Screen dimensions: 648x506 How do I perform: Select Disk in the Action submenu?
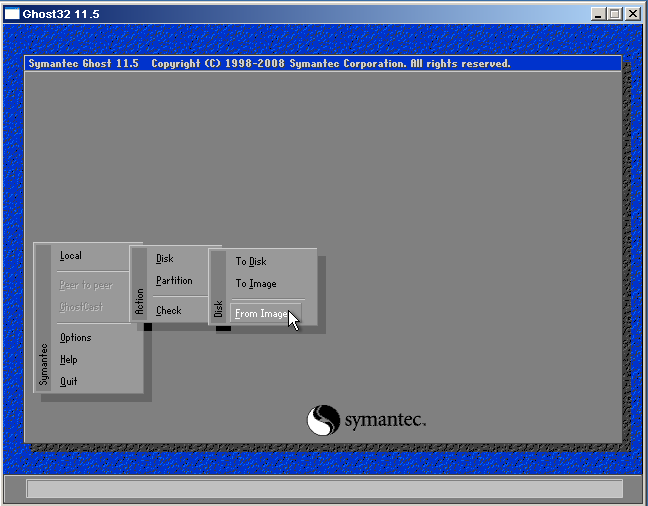click(x=164, y=259)
